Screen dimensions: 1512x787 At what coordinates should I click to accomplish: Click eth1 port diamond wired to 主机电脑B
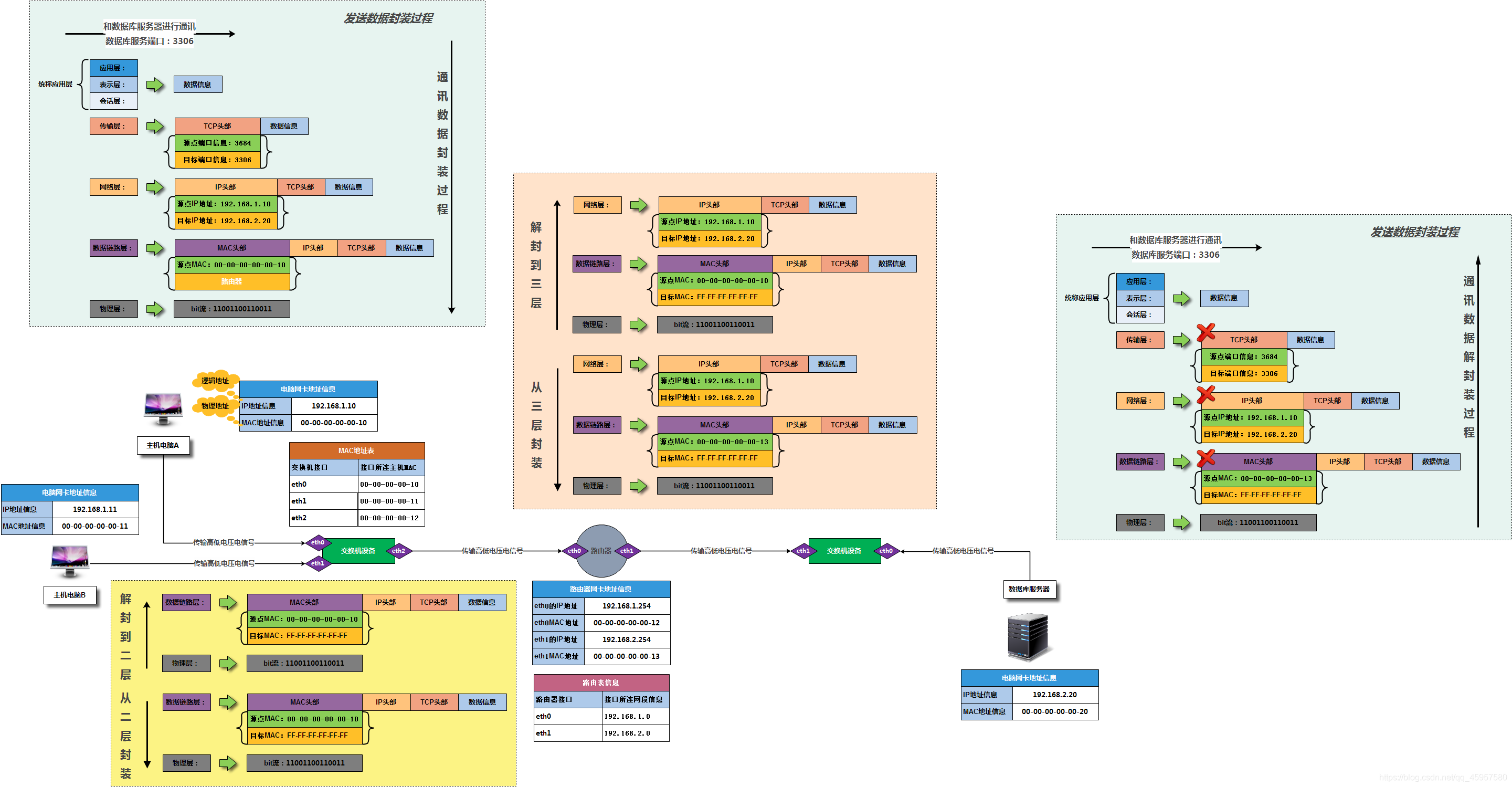pos(318,563)
